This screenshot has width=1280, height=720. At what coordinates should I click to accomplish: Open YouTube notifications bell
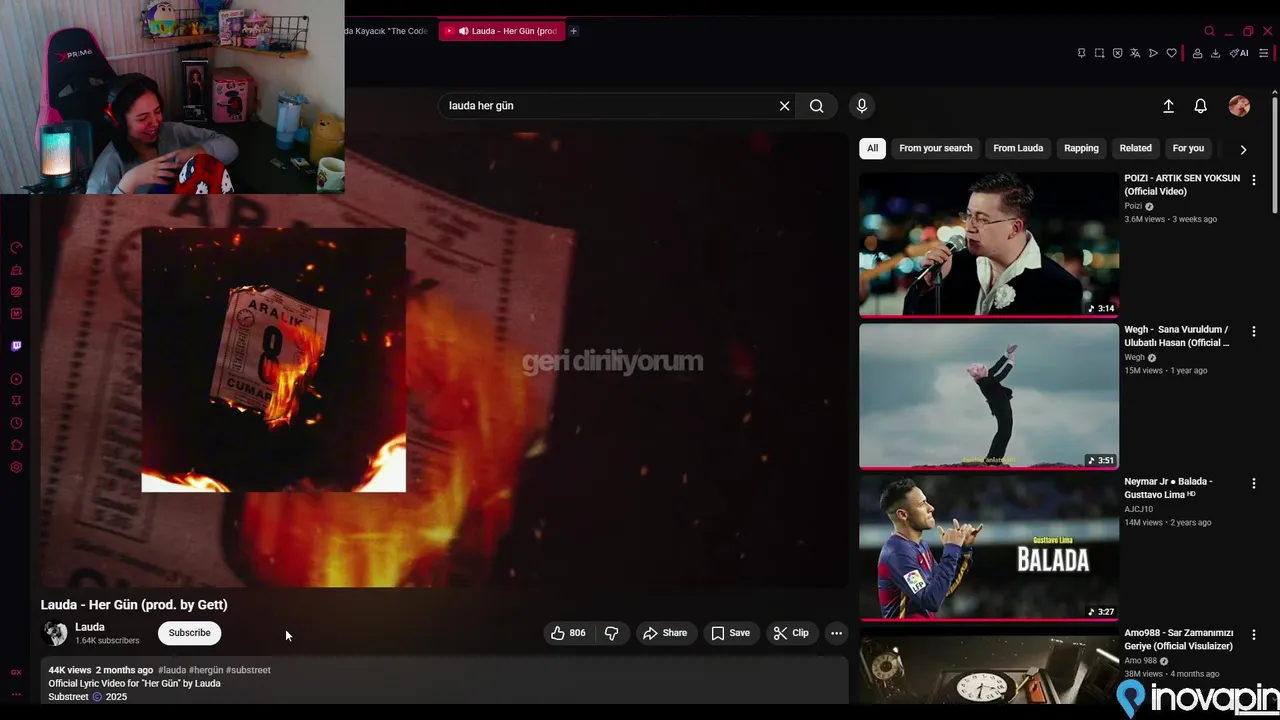1201,106
